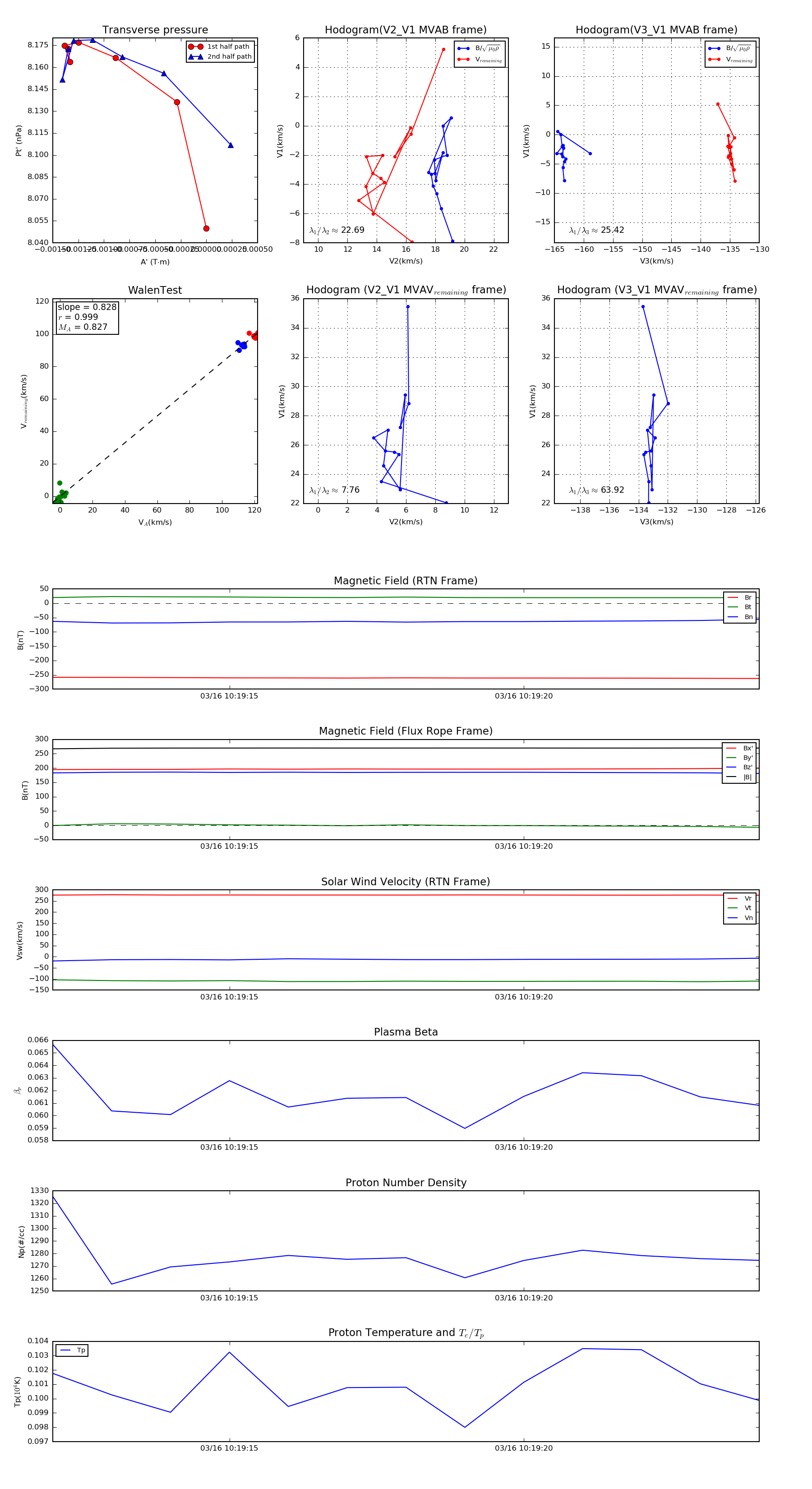Click the λ1/λ3 ≈ 25.42 annotation
The width and height of the screenshot is (812, 1489).
click(596, 230)
